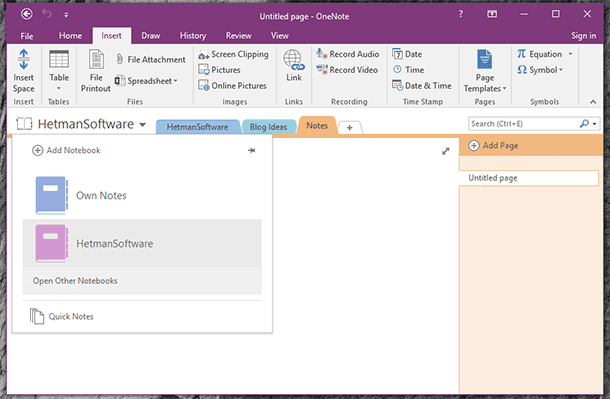
Task: Click Open Other Notebooks
Action: coord(75,281)
